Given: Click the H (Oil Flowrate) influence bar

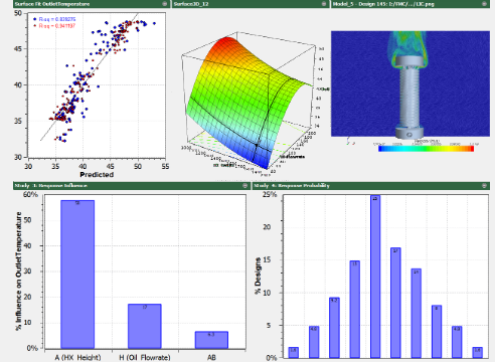Looking at the screenshot, I should 145,326.
